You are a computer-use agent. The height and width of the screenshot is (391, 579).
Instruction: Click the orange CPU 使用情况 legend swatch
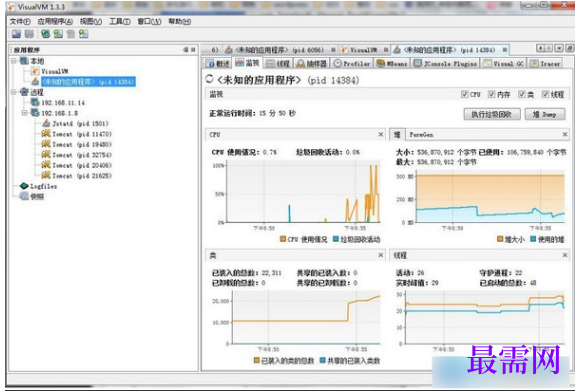(x=283, y=239)
